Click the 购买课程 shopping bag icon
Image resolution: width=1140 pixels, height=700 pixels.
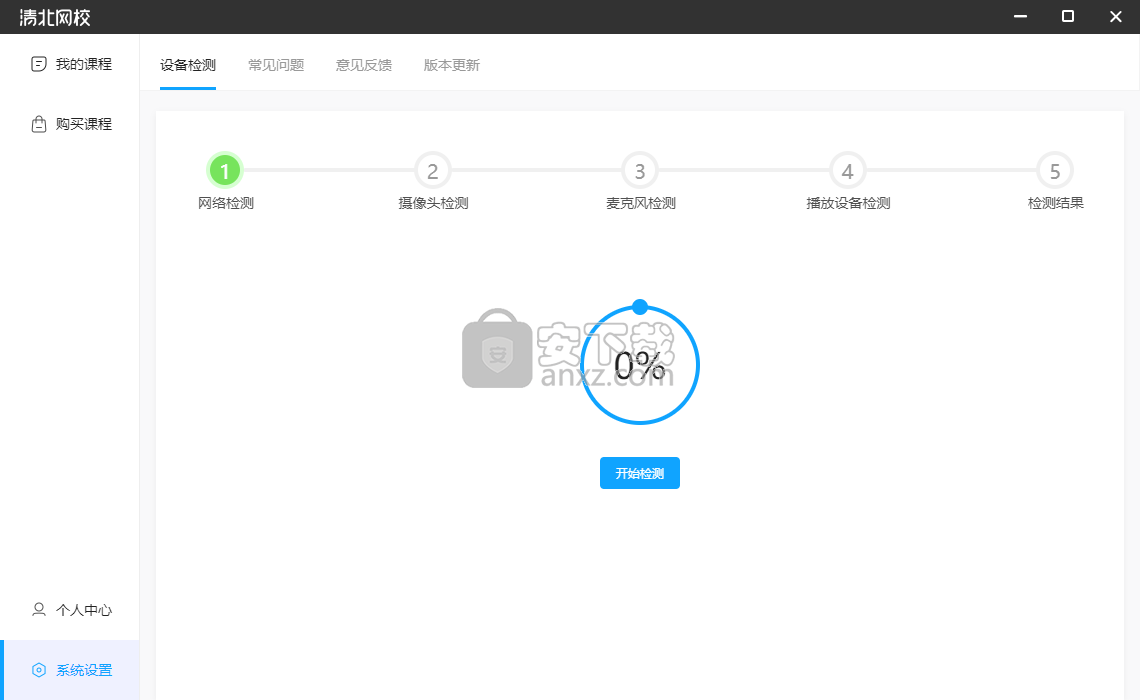click(39, 124)
